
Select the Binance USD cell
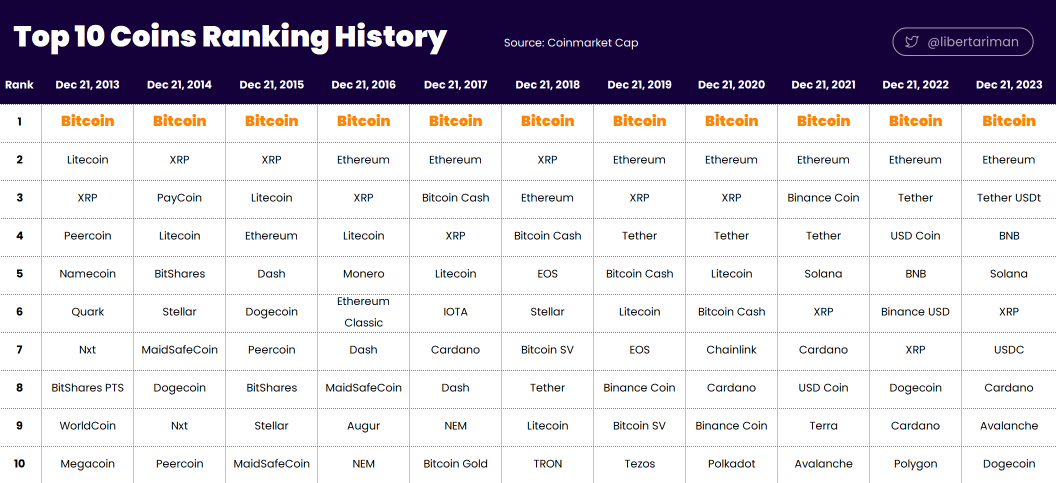pyautogui.click(x=915, y=312)
